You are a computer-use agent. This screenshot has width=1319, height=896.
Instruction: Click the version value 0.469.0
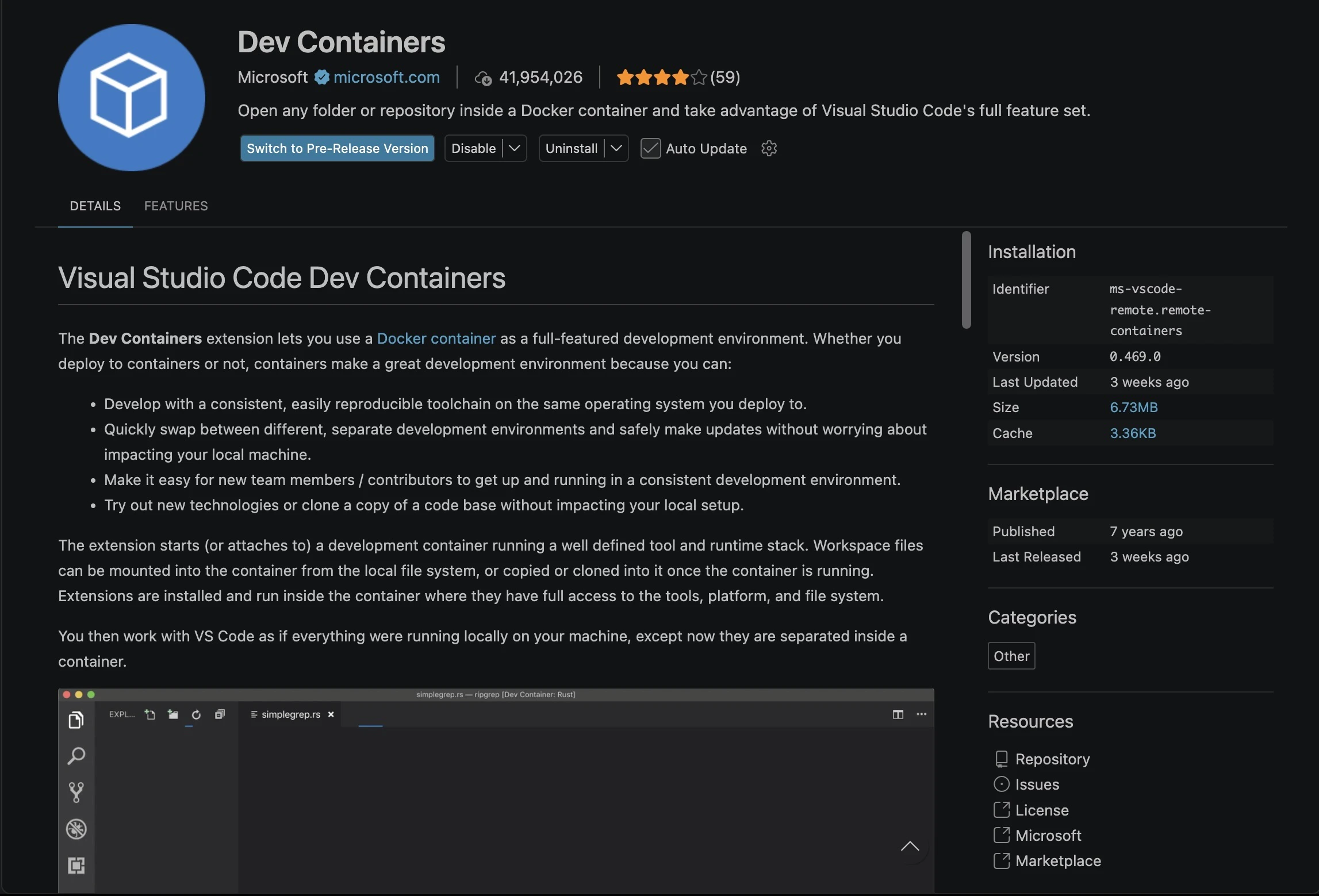click(1135, 356)
